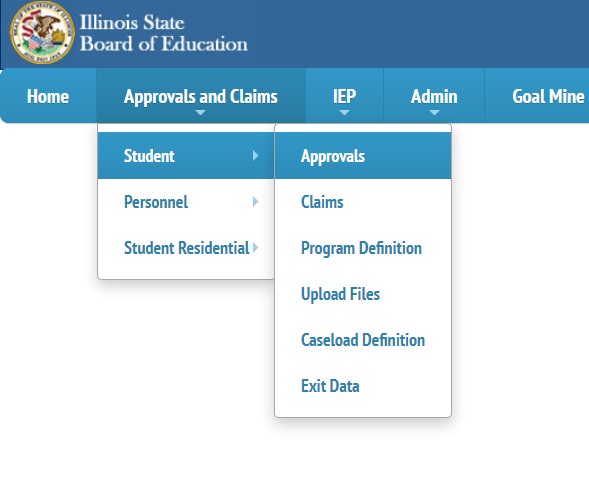The image size is (589, 481).
Task: Click the chevron beside Personnel
Action: 255,202
